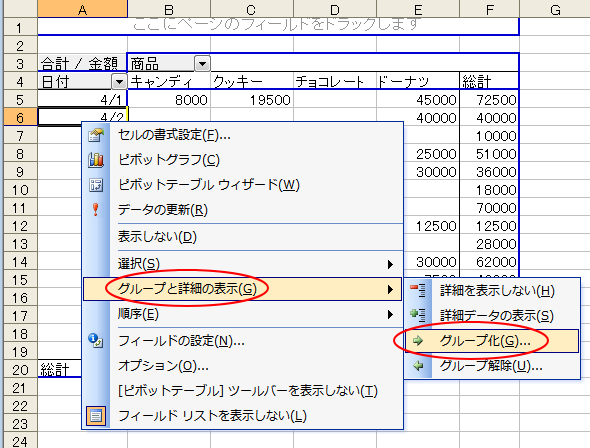This screenshot has height=448, width=590.
Task: Click the キャンディ column label
Action: pos(169,81)
